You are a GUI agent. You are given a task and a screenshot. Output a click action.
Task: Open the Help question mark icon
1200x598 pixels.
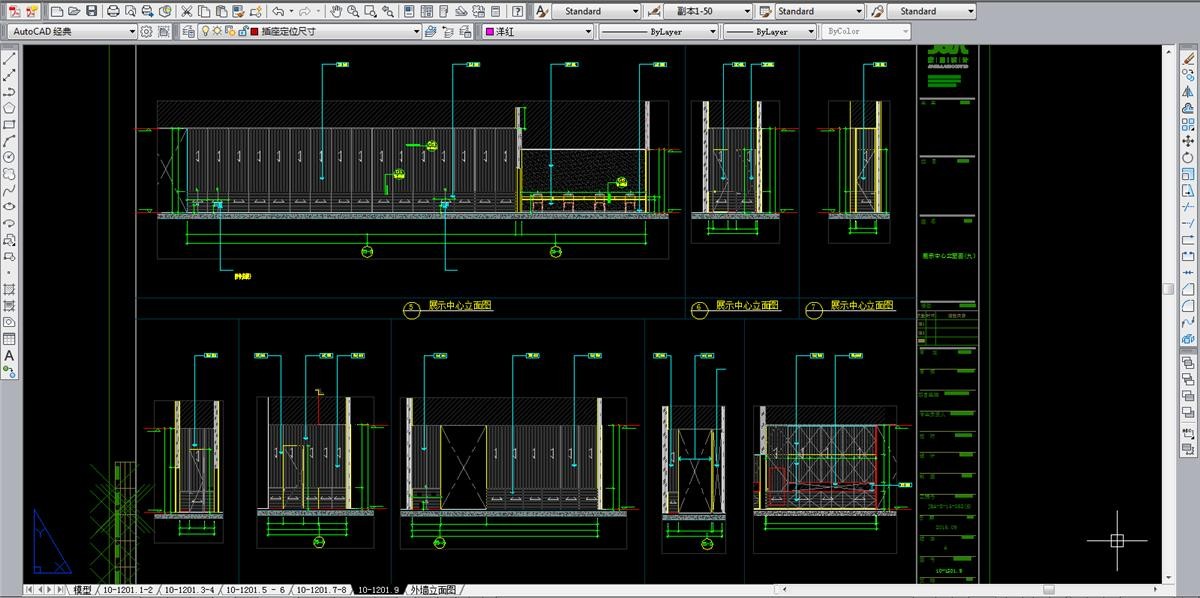click(518, 11)
